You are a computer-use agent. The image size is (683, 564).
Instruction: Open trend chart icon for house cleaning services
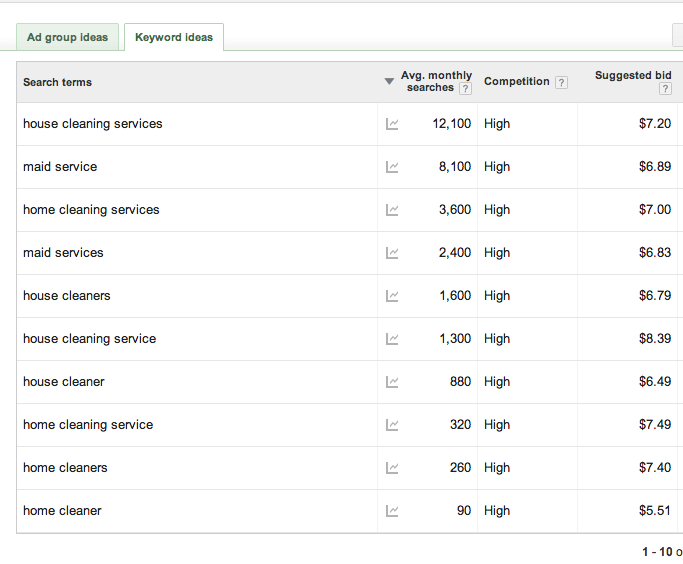[x=392, y=124]
